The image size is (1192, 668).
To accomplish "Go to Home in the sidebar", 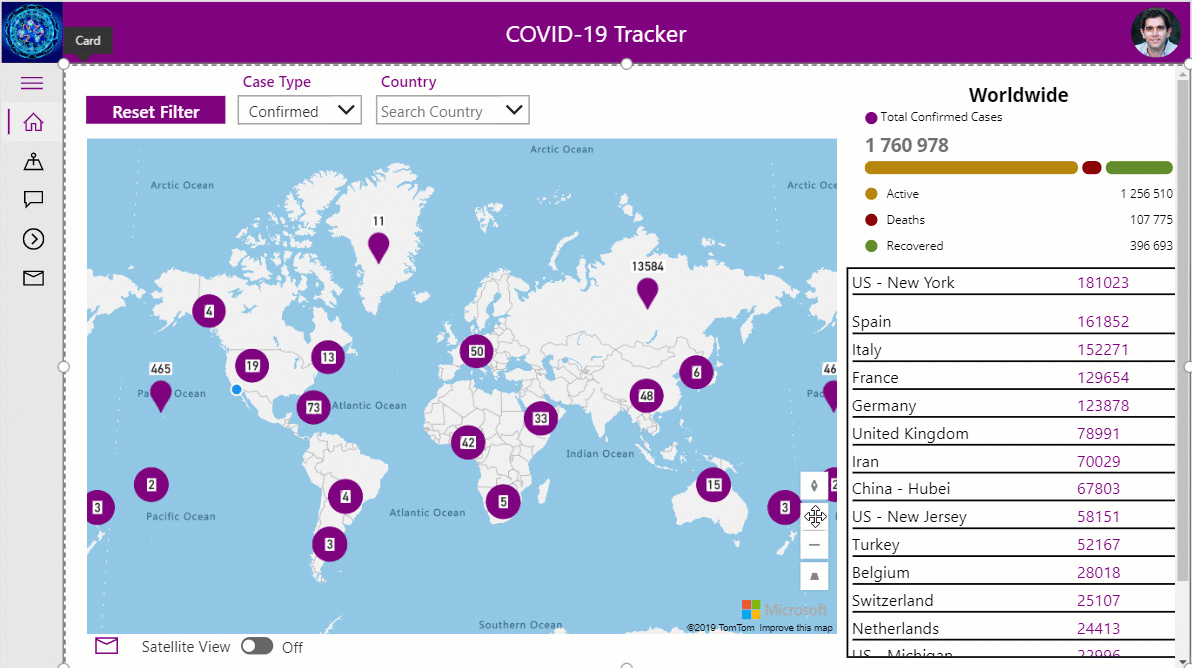I will tap(33, 122).
